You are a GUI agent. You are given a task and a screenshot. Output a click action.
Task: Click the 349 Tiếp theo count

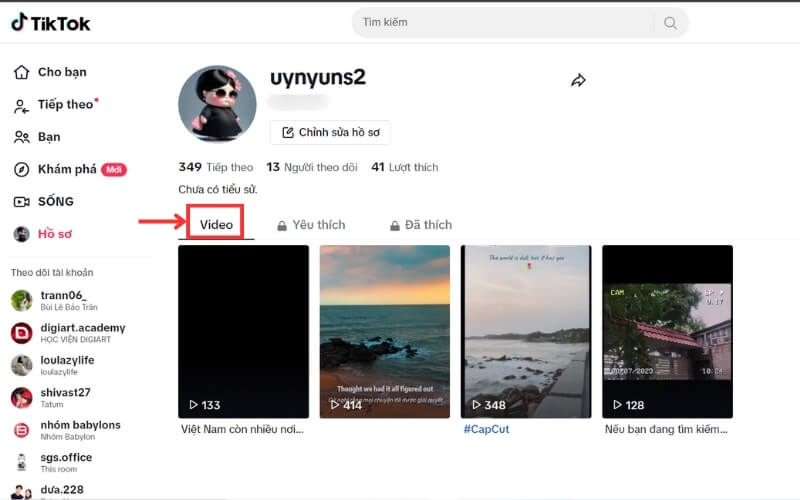click(216, 167)
